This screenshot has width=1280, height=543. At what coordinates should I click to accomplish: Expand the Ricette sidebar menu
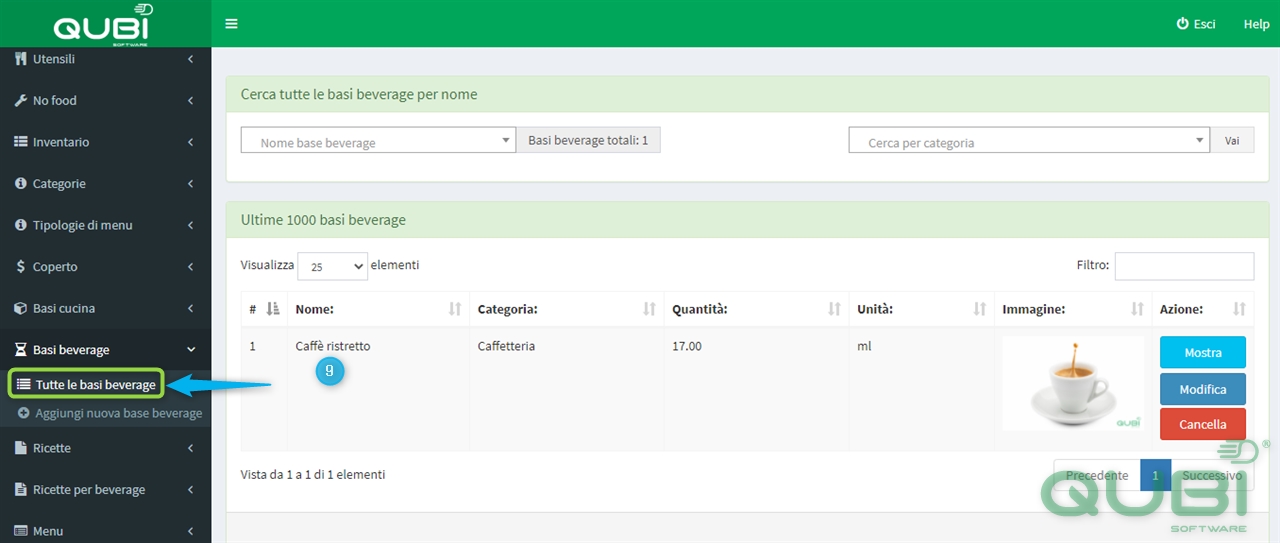click(x=105, y=448)
